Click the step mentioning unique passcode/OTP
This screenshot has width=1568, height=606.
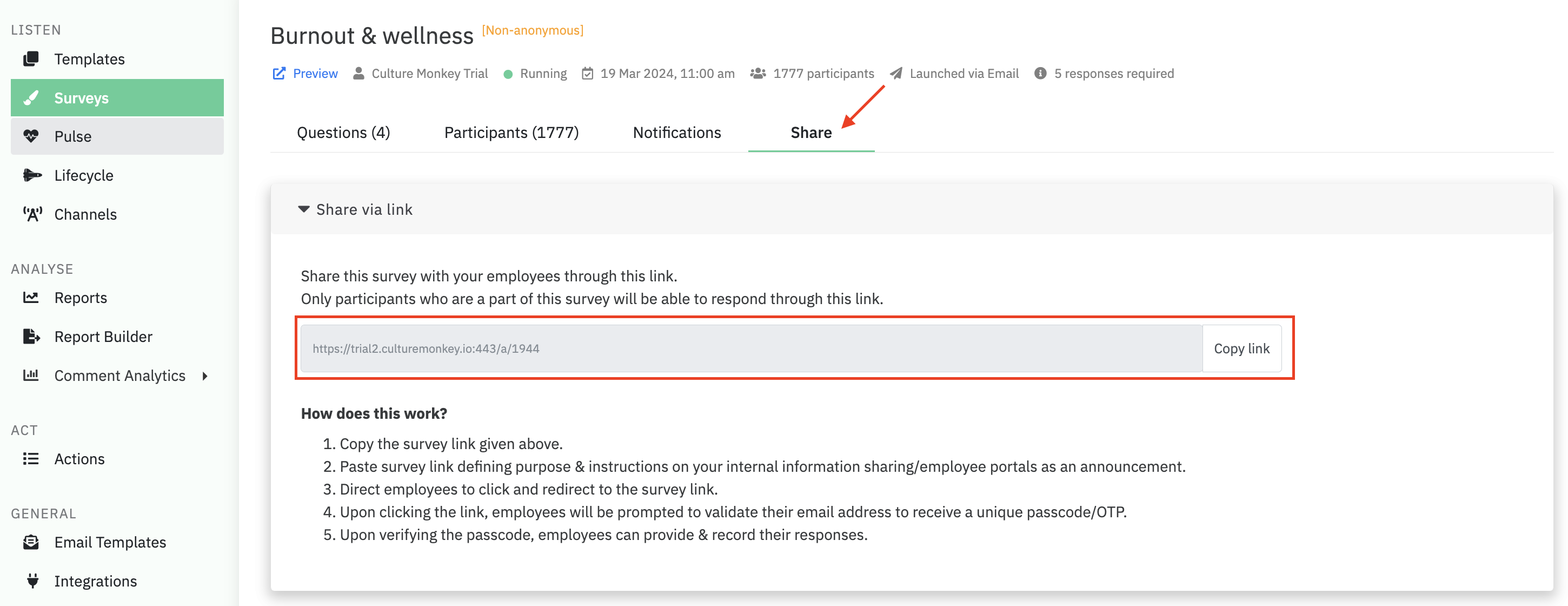pos(733,512)
